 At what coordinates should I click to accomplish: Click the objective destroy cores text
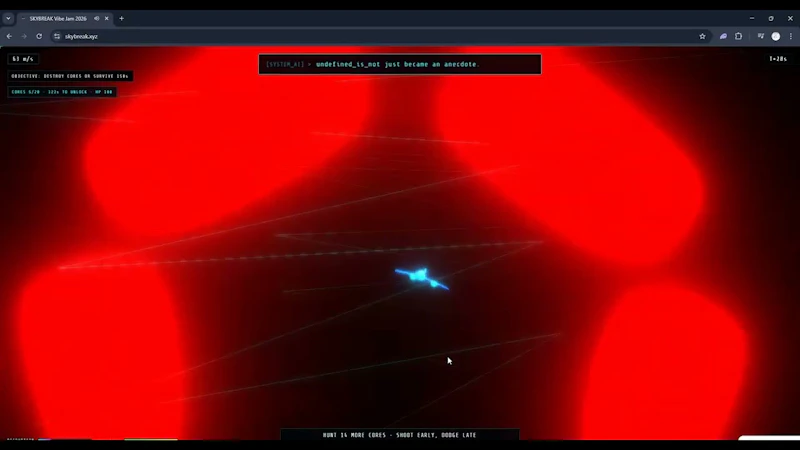[70, 76]
